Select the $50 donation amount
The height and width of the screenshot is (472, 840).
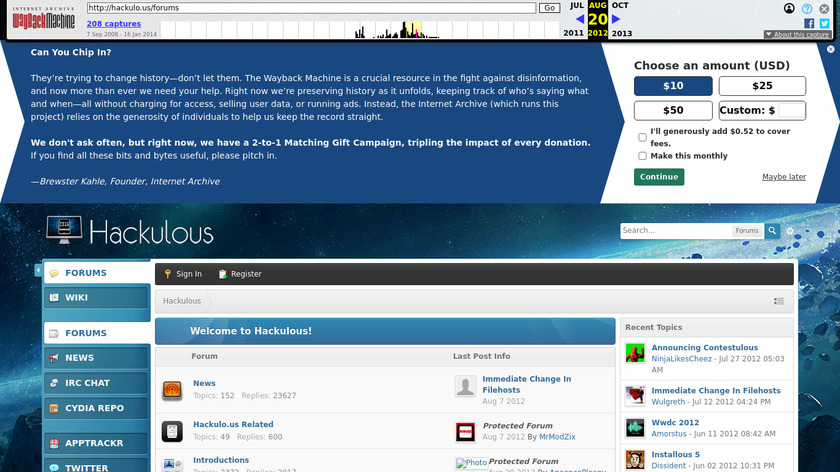tap(673, 110)
